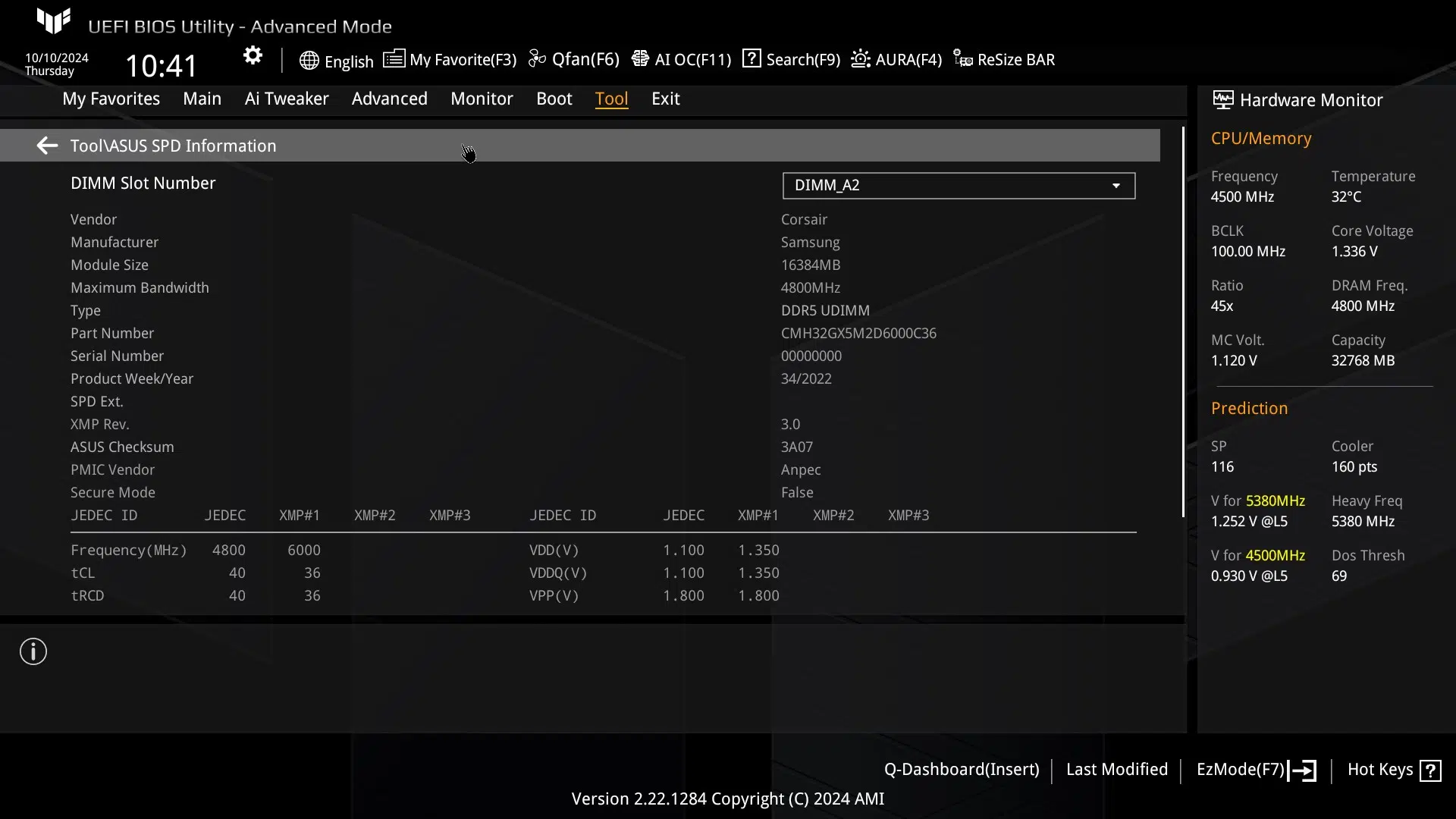Toggle ReSize BAR icon
The width and height of the screenshot is (1456, 819).
click(963, 58)
